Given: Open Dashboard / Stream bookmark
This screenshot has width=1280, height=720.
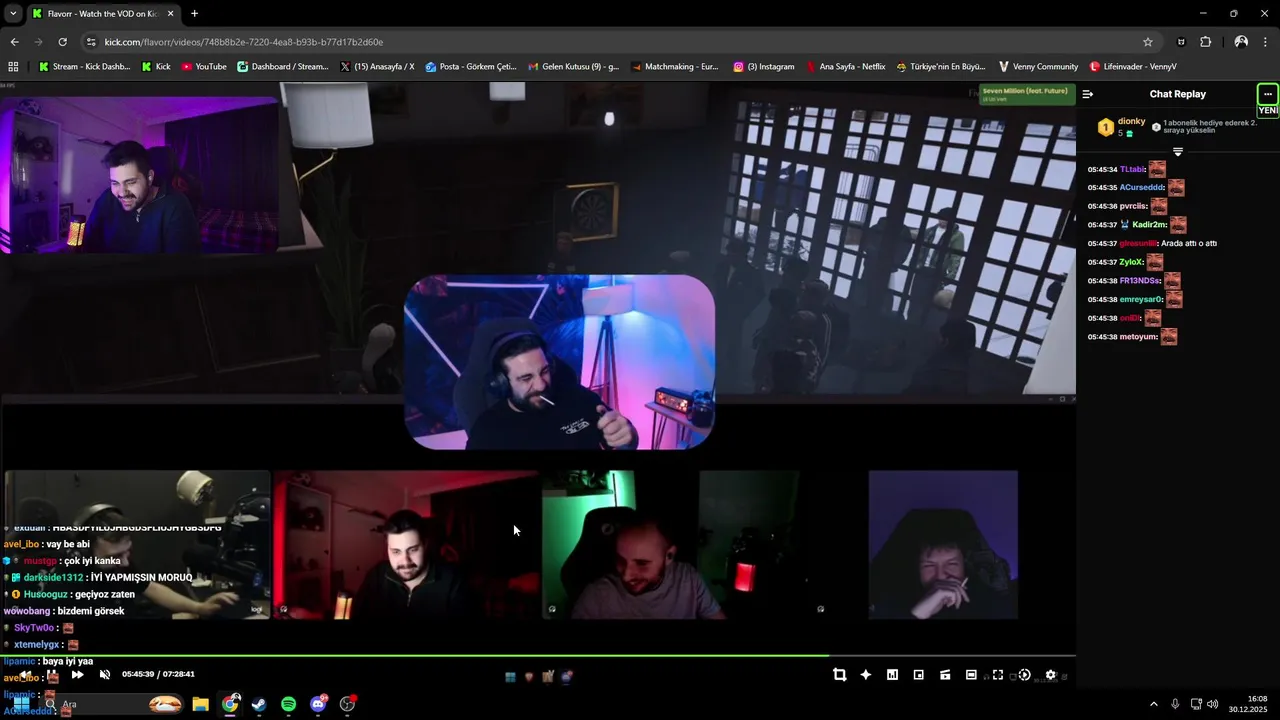Looking at the screenshot, I should pos(283,67).
